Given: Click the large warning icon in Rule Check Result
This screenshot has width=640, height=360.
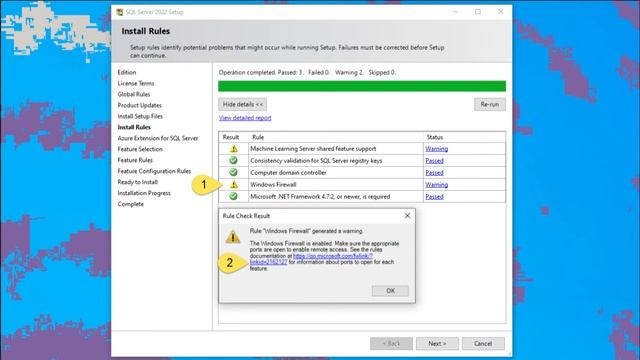Looking at the screenshot, I should pyautogui.click(x=233, y=236).
